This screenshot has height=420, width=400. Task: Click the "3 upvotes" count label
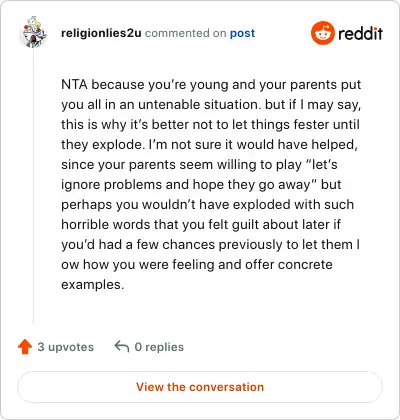[66, 347]
